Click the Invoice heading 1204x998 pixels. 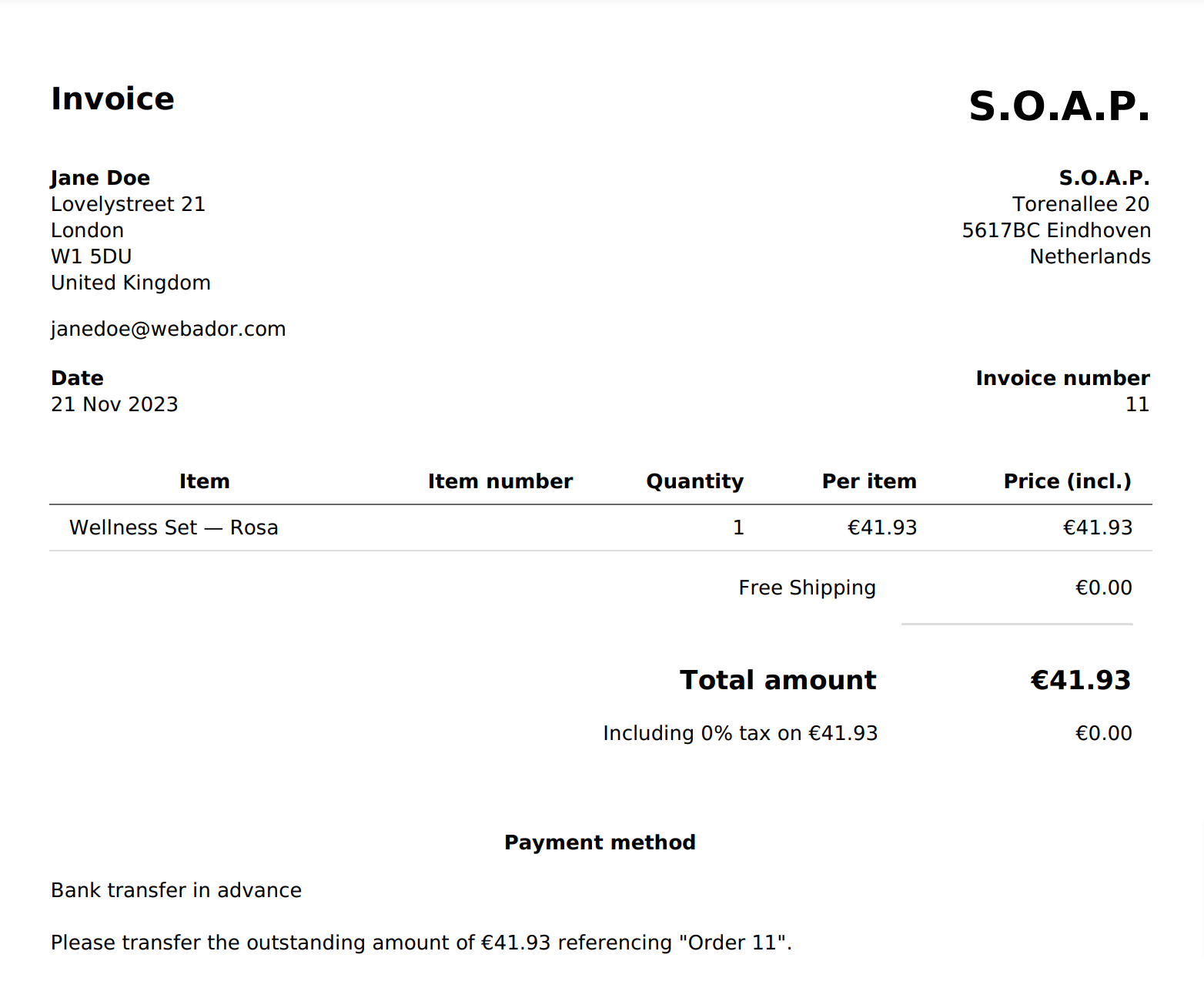pos(112,99)
